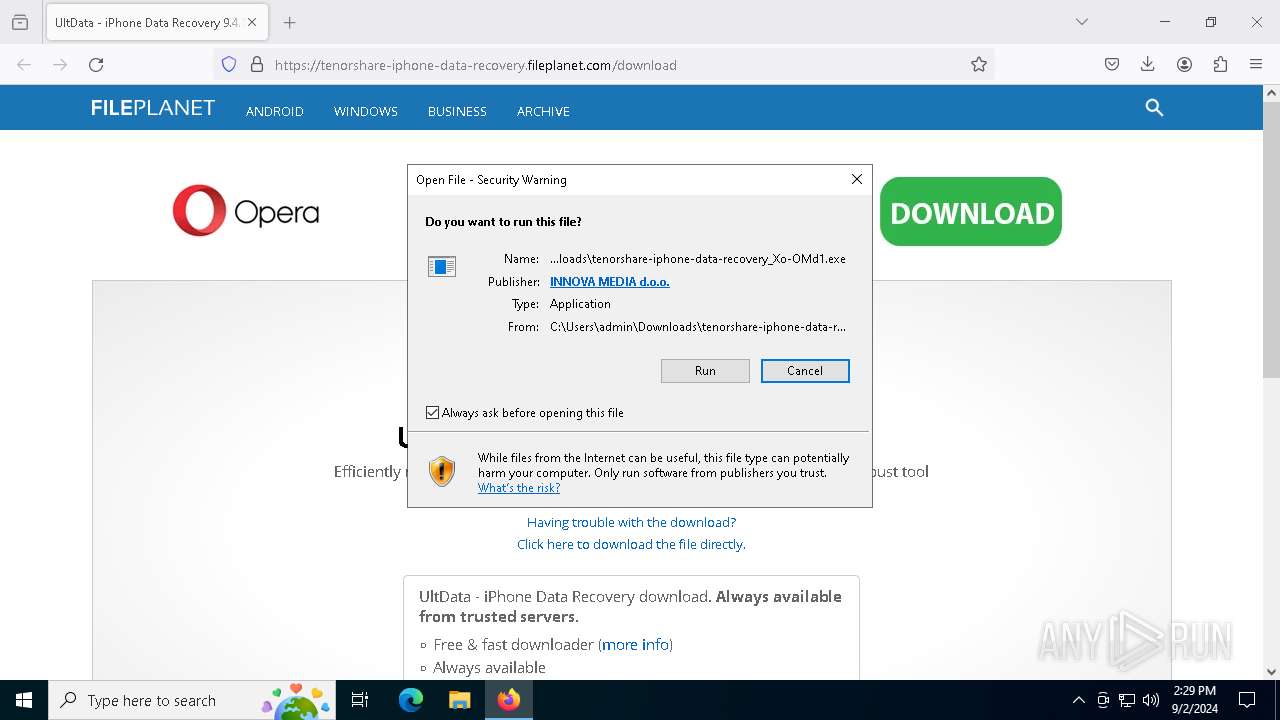The image size is (1280, 720).
Task: Click the Opera logo advertisement
Action: tap(246, 211)
